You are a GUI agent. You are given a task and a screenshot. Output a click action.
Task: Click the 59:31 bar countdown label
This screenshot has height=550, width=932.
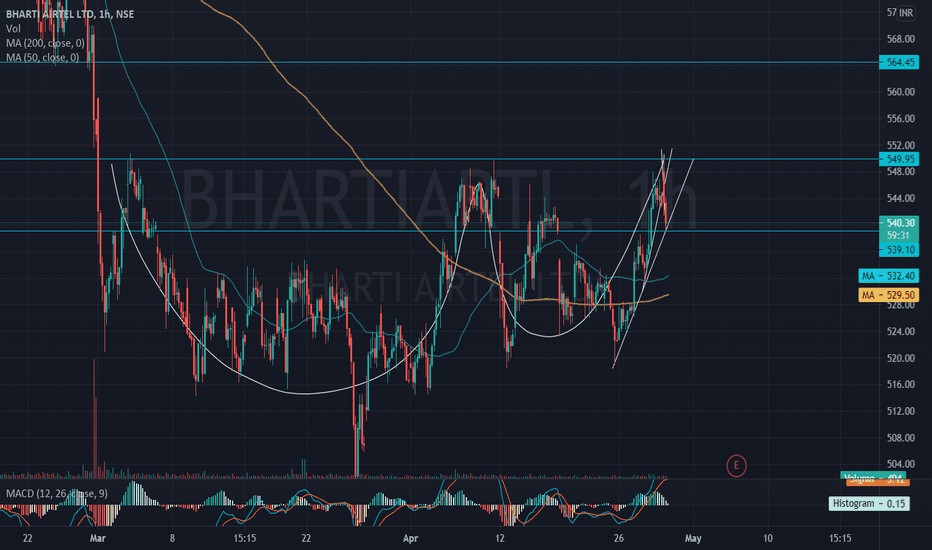[x=898, y=235]
